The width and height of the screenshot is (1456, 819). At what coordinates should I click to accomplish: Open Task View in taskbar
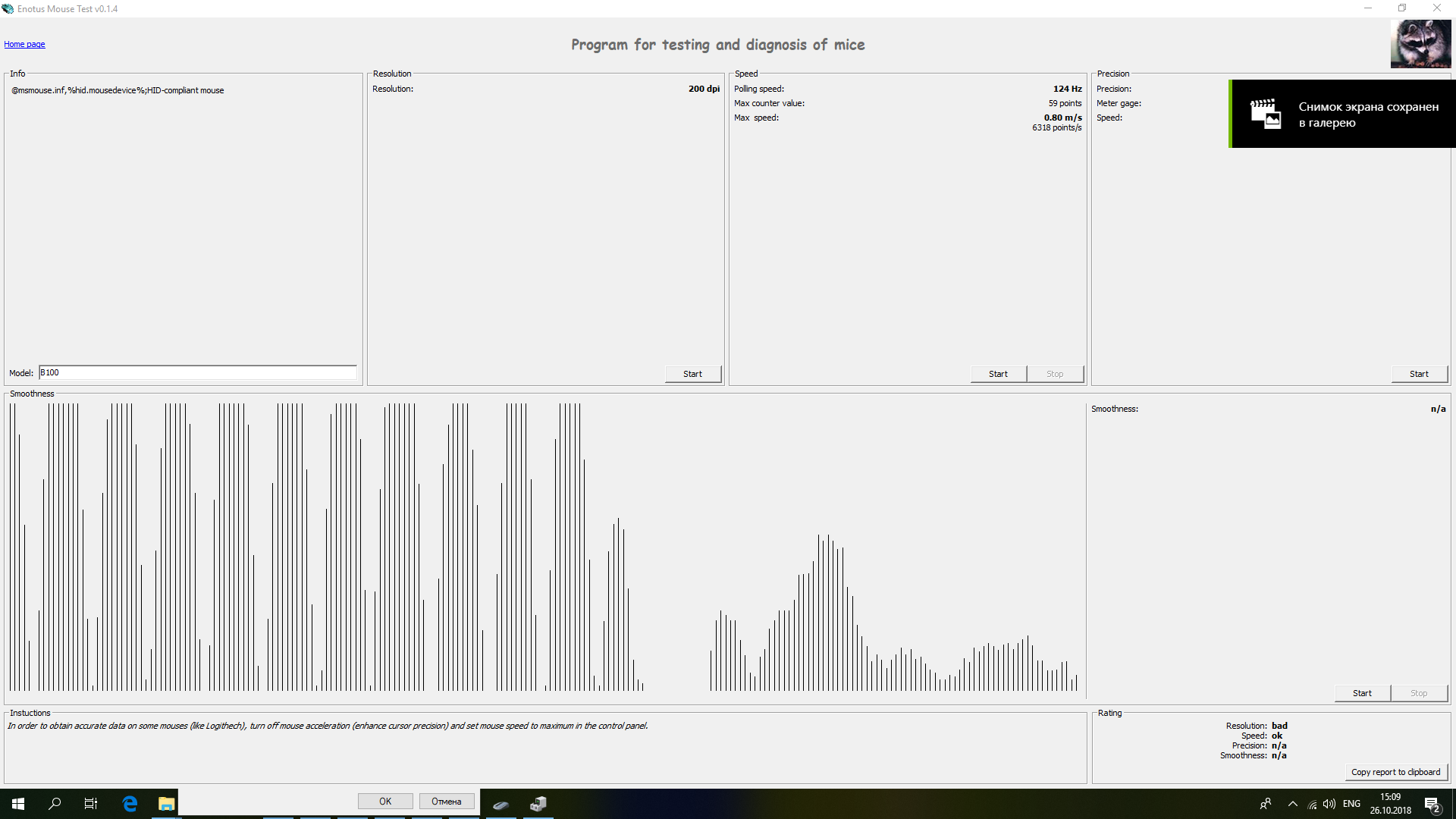click(x=91, y=803)
